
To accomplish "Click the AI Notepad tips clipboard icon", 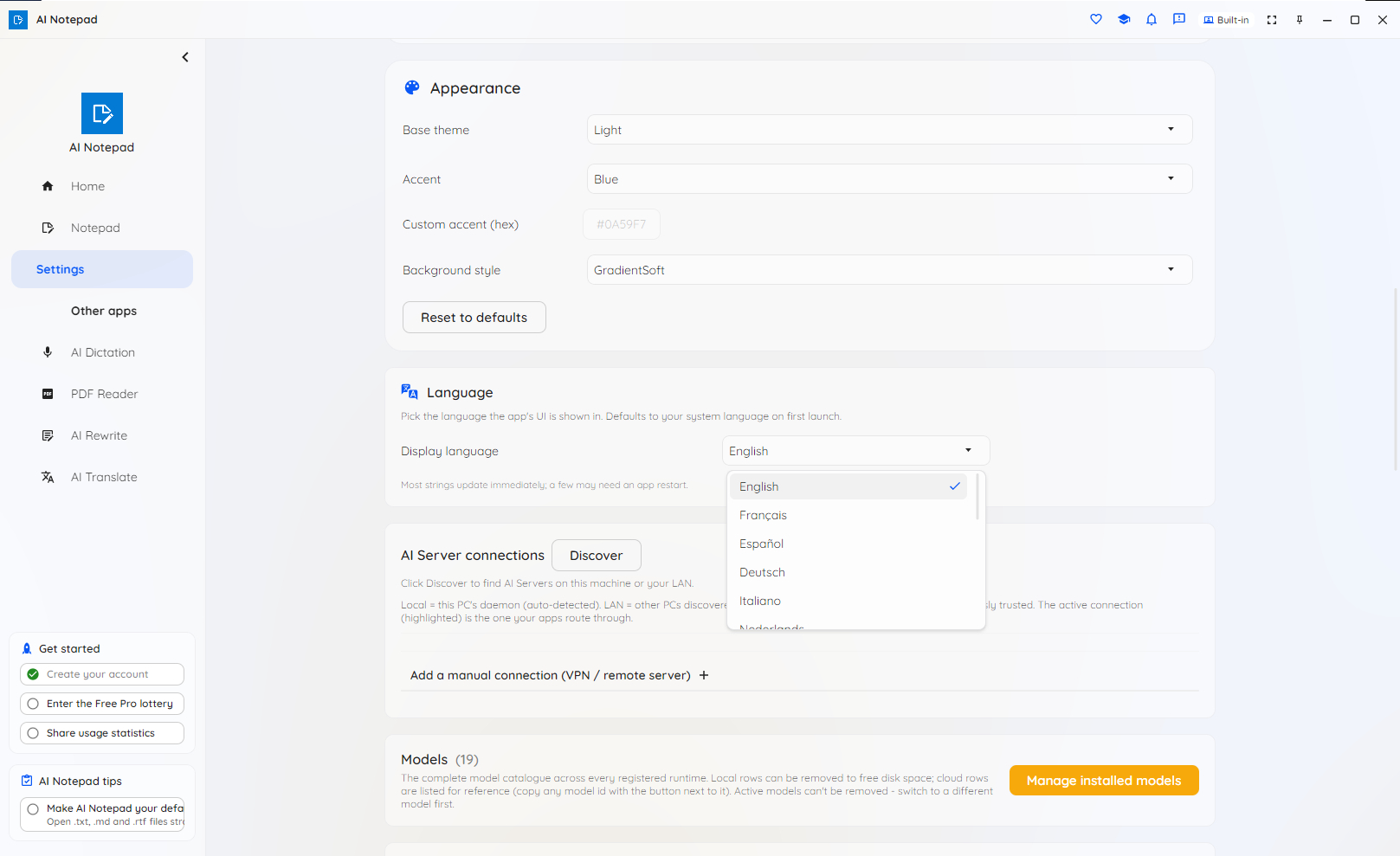I will pos(27,781).
